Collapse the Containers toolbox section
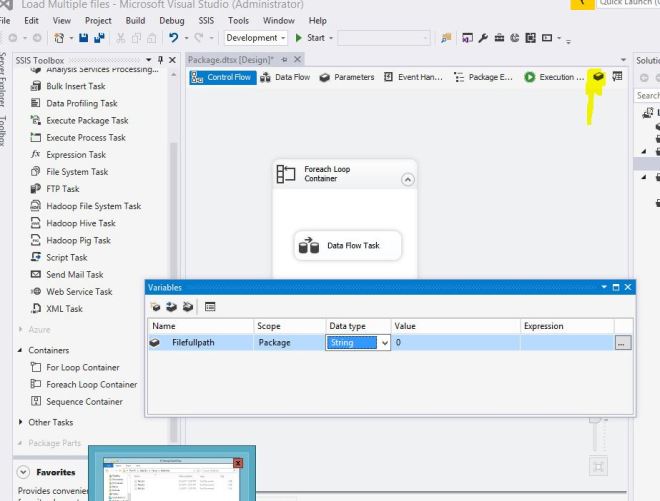 coord(21,350)
